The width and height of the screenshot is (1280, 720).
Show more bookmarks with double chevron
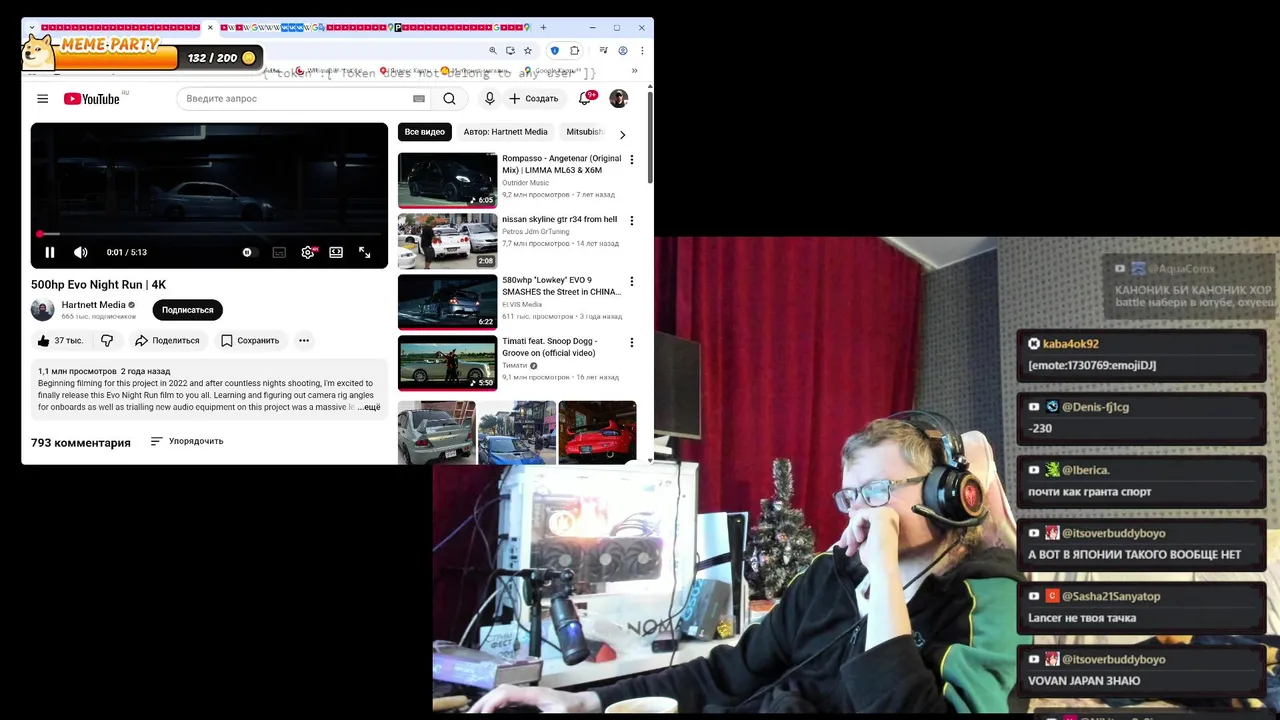coord(634,71)
